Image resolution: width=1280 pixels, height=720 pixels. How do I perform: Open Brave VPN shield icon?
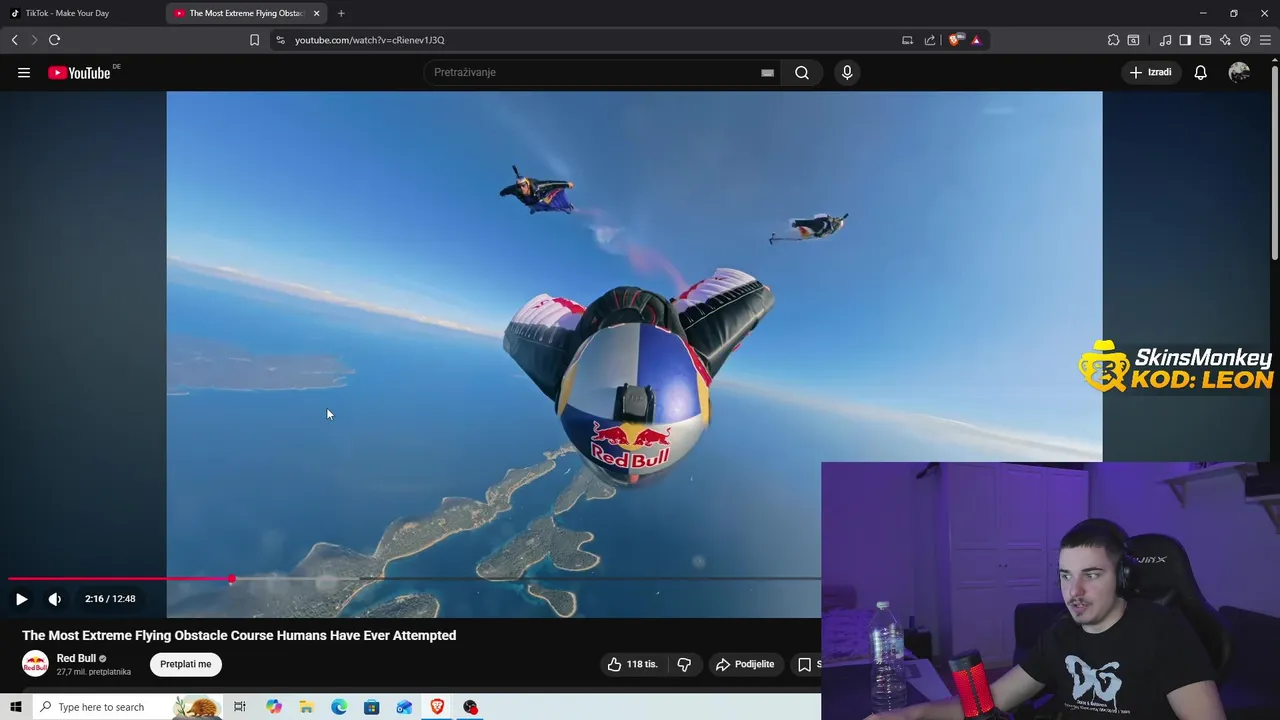1245,40
